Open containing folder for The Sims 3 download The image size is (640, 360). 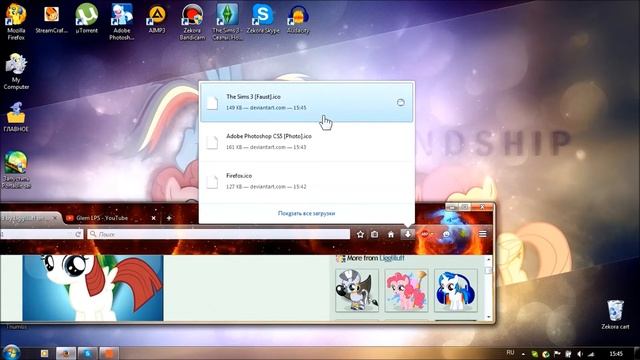pos(400,102)
